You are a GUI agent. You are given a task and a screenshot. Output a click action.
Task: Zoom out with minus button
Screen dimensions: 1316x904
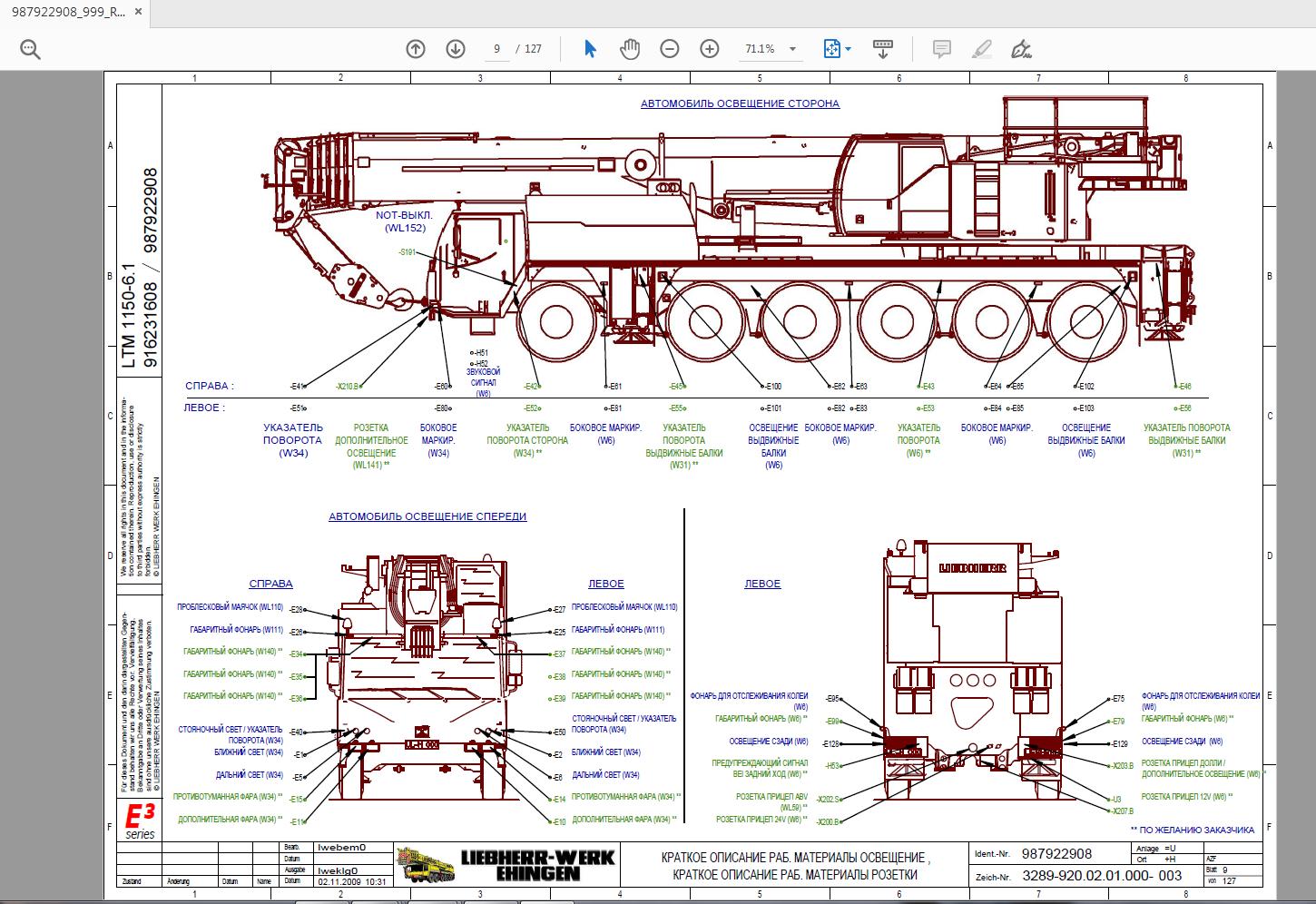(670, 49)
